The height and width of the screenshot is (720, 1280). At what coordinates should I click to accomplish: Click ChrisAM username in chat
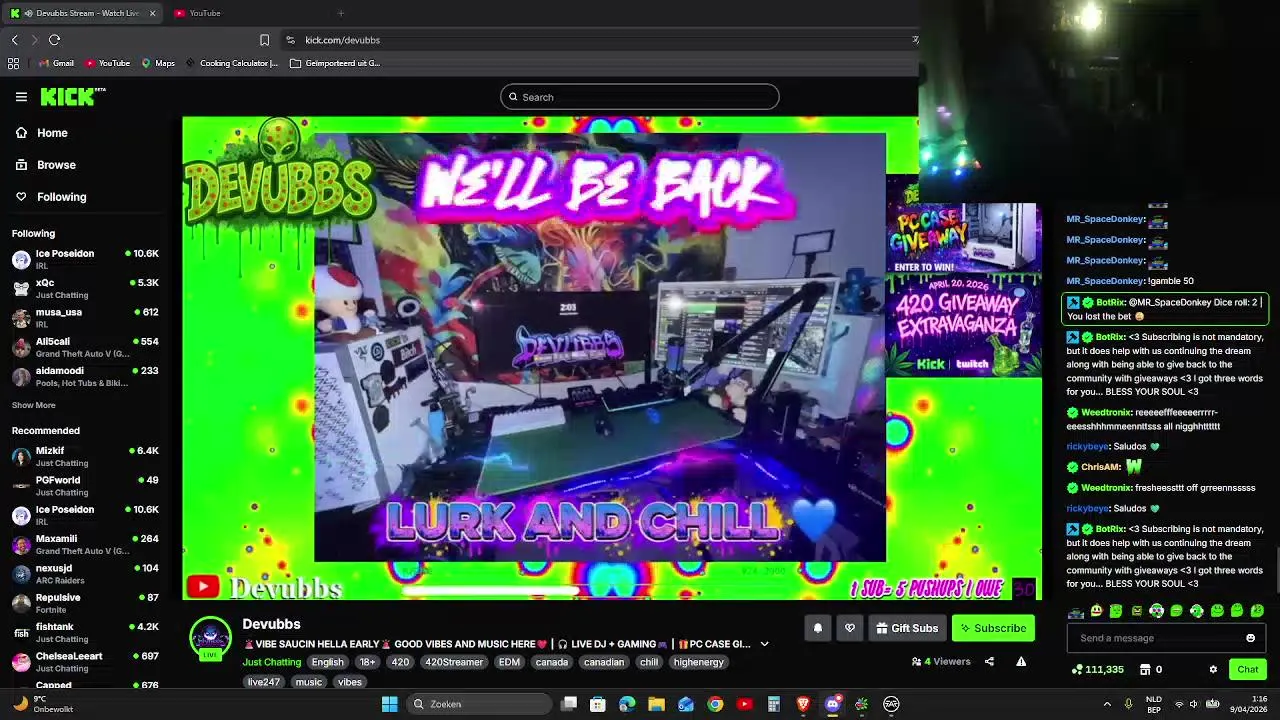1100,467
